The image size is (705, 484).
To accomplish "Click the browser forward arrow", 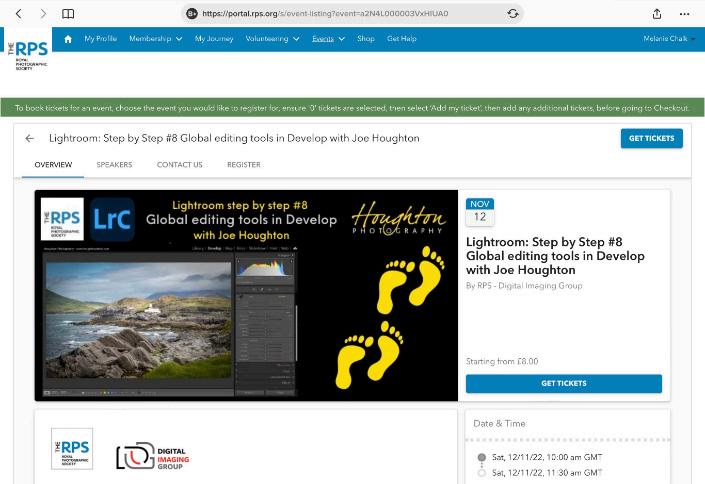I will pos(43,13).
